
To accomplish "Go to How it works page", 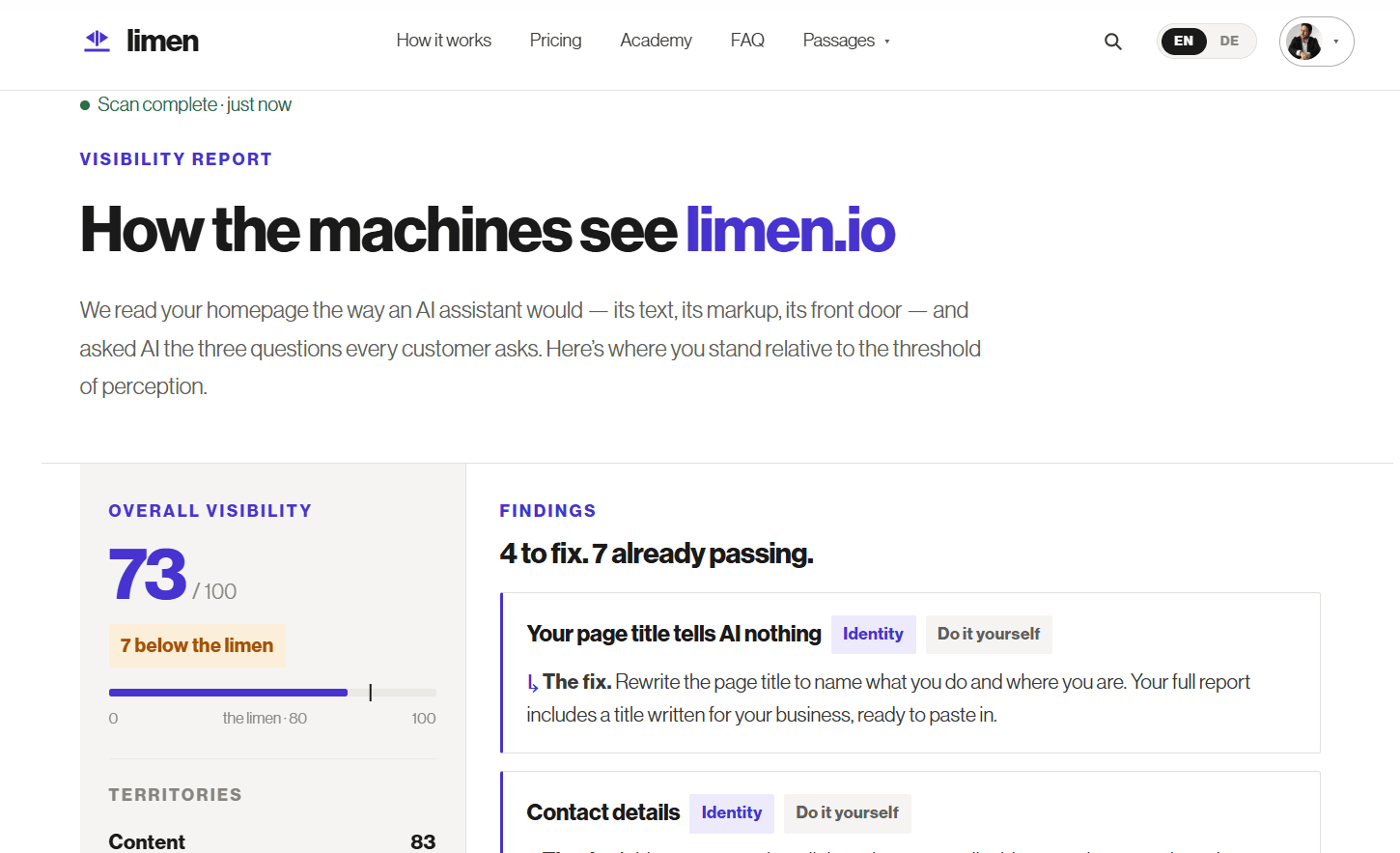I will point(444,41).
